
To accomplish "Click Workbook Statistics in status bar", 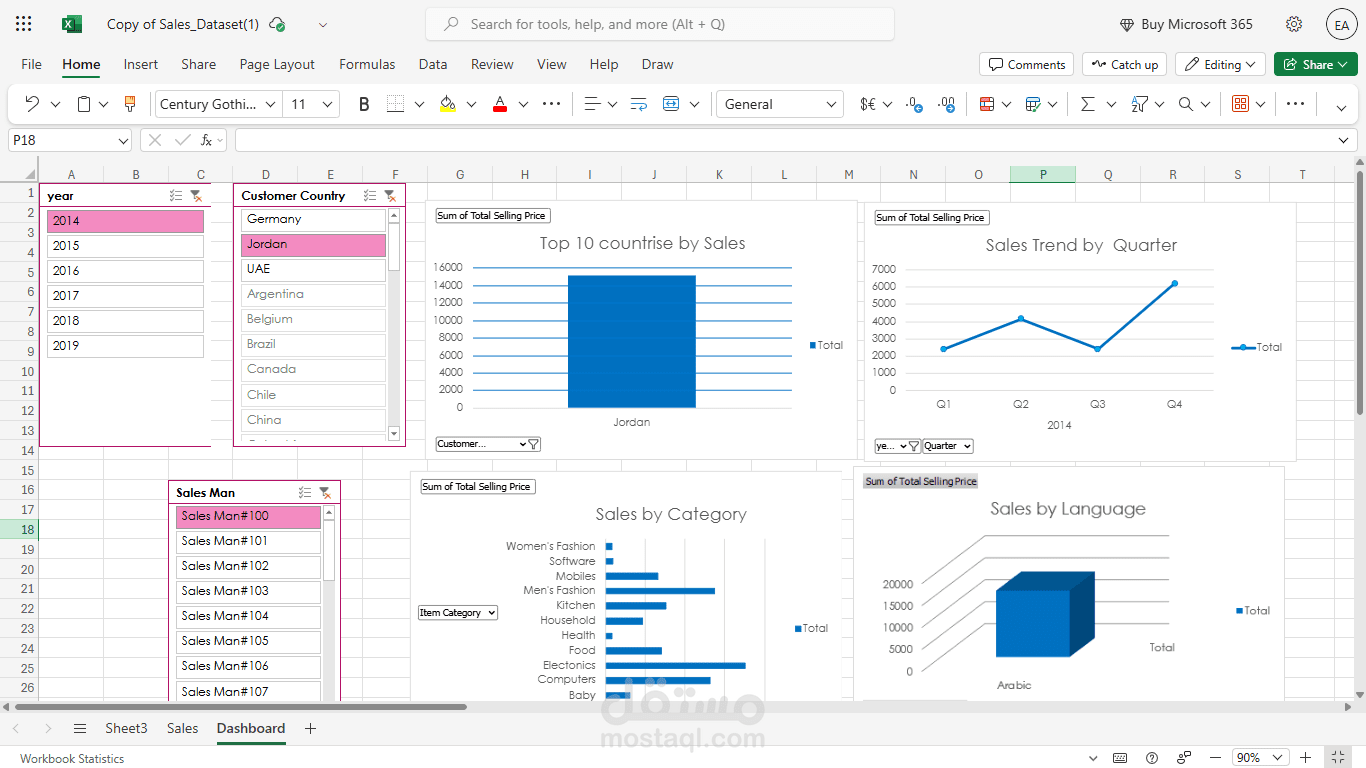I will [x=72, y=758].
